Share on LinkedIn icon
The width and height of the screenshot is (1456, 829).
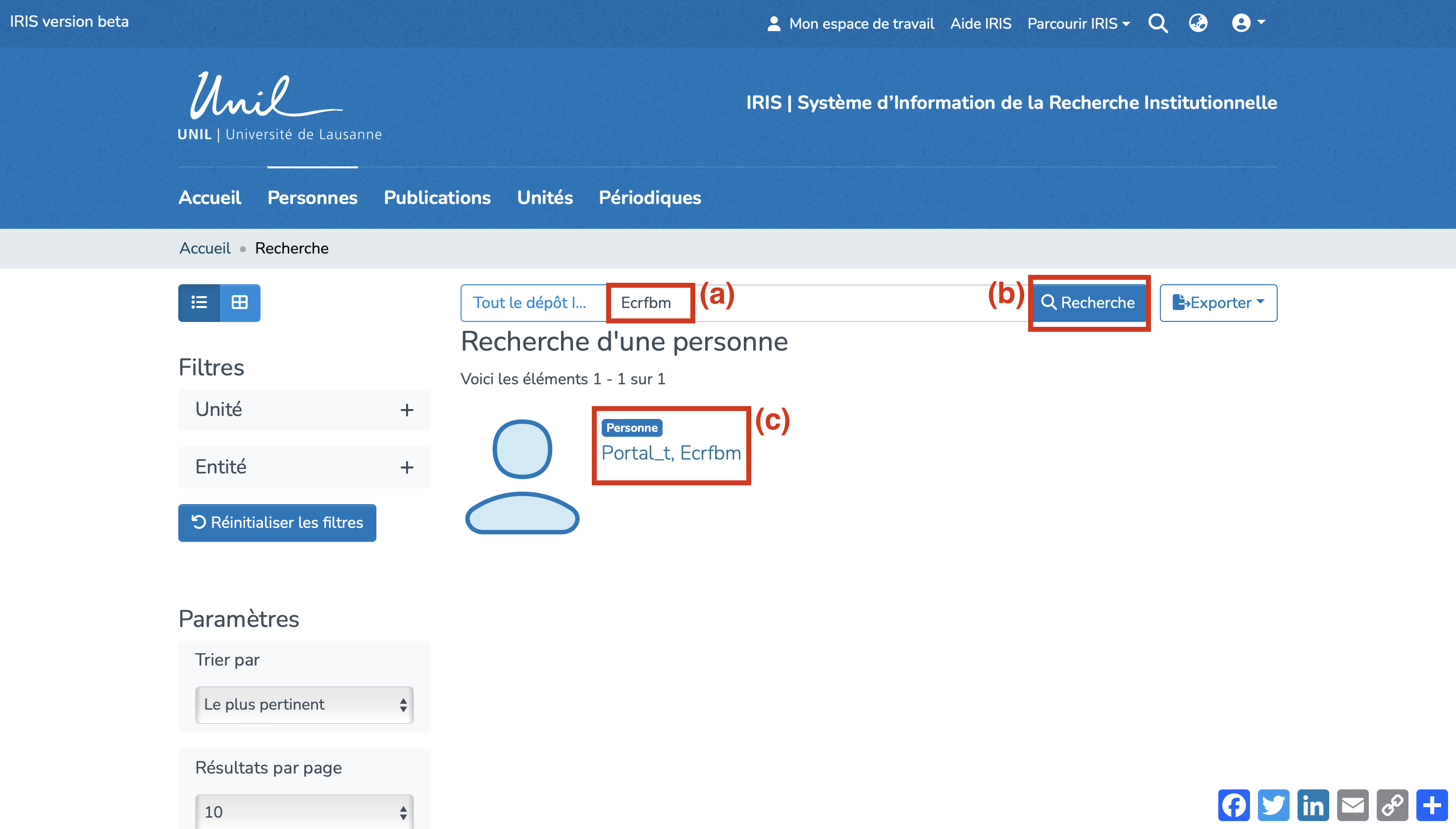(1313, 805)
